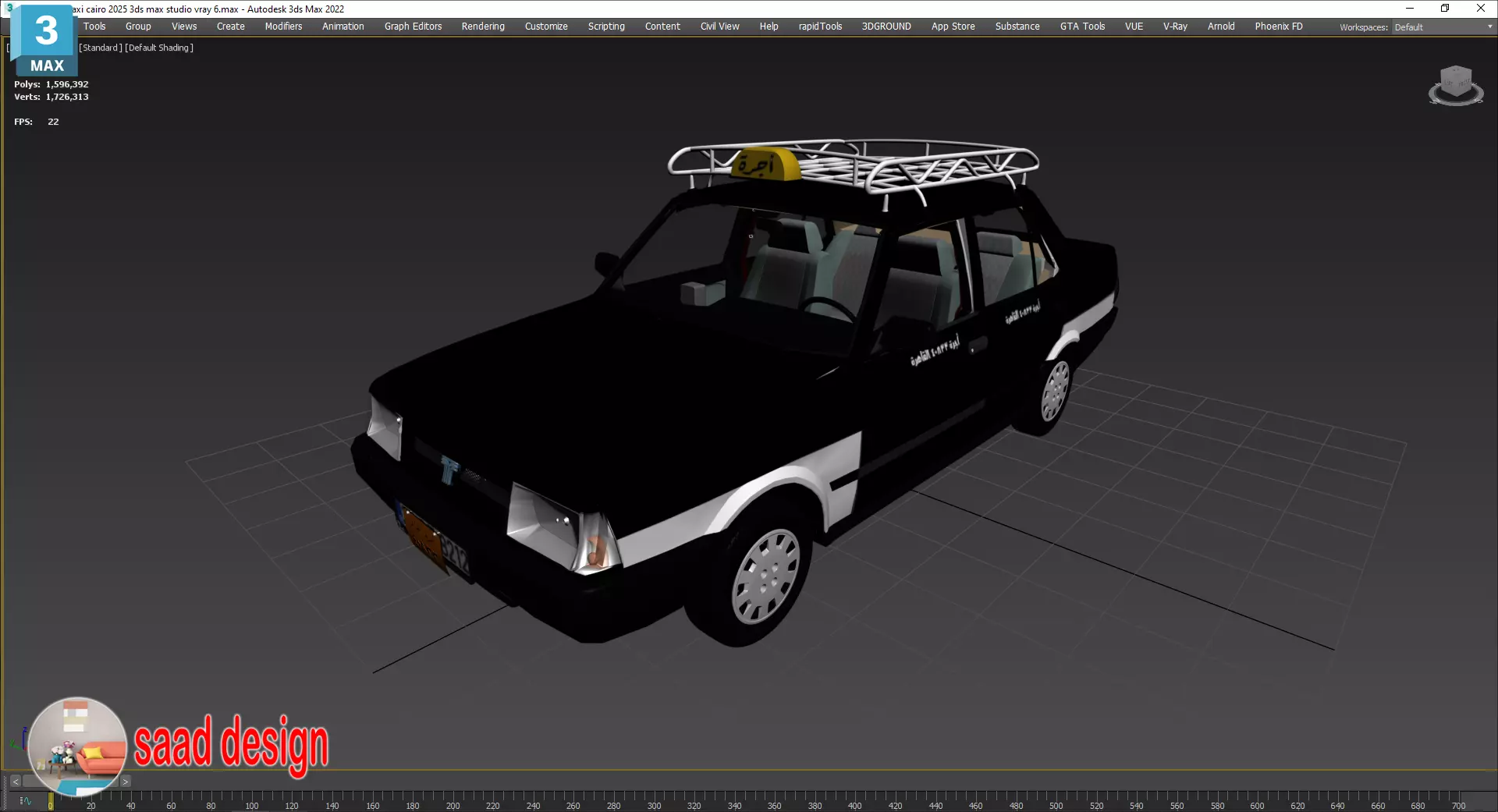
Task: Click the 3ds Max logo badge
Action: tap(45, 41)
